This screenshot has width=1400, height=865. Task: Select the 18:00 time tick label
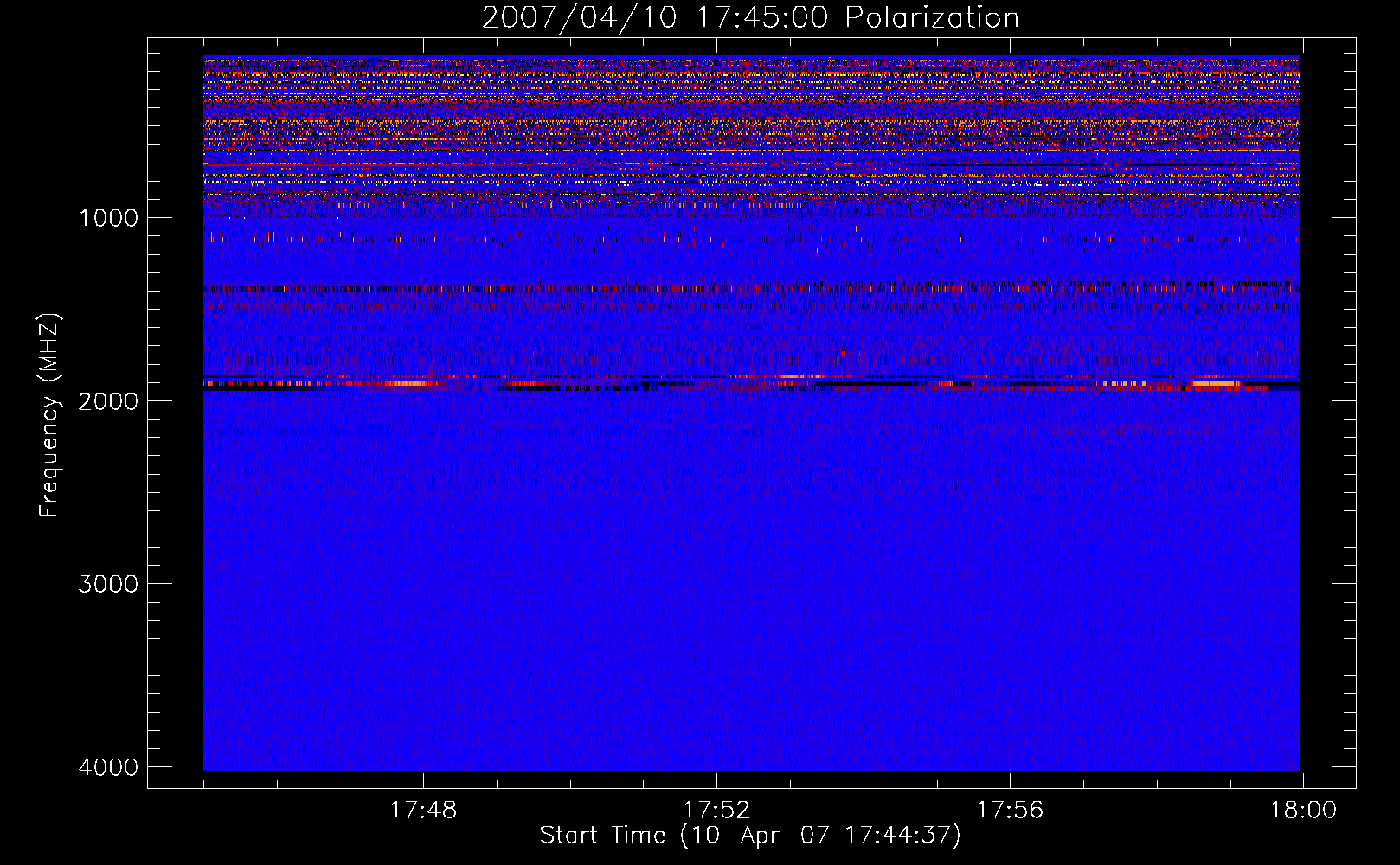pos(1303,811)
